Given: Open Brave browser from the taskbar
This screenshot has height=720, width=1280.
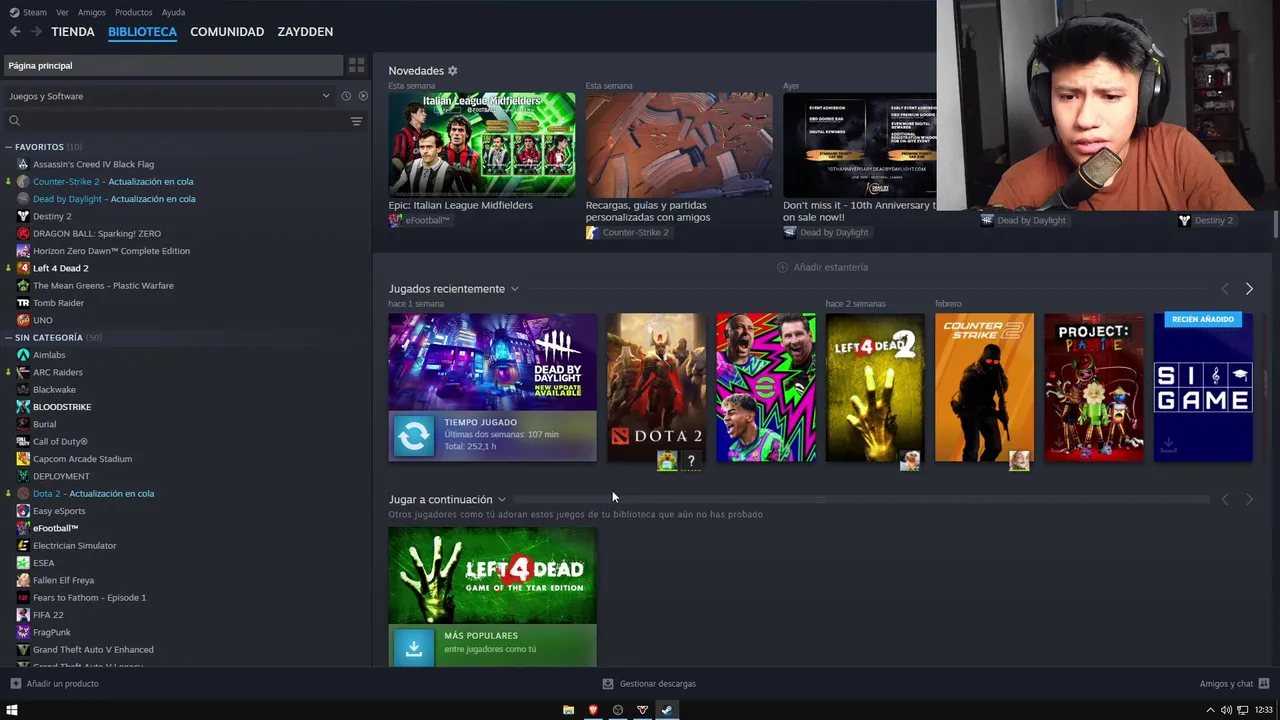Looking at the screenshot, I should pyautogui.click(x=593, y=710).
